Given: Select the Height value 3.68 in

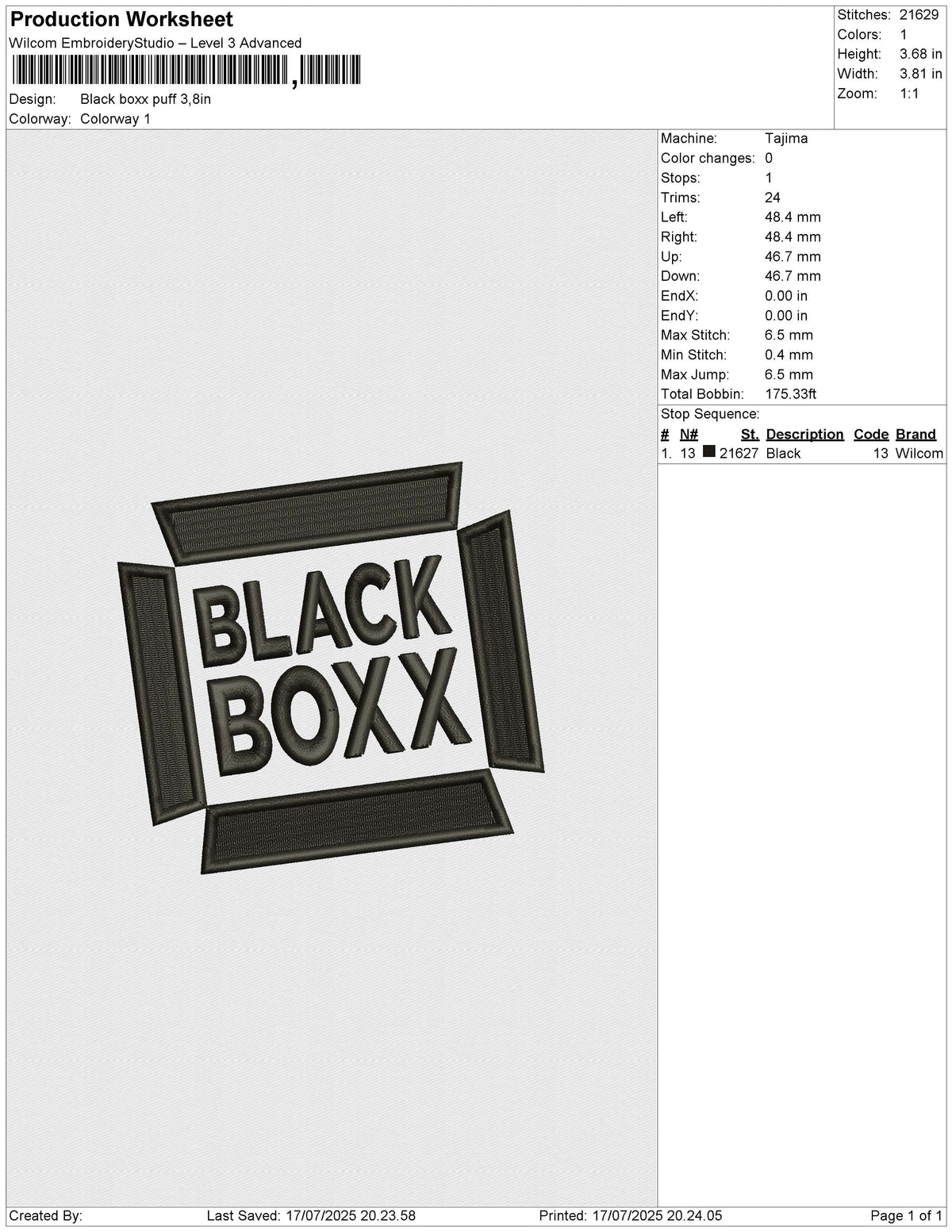Looking at the screenshot, I should click(921, 54).
